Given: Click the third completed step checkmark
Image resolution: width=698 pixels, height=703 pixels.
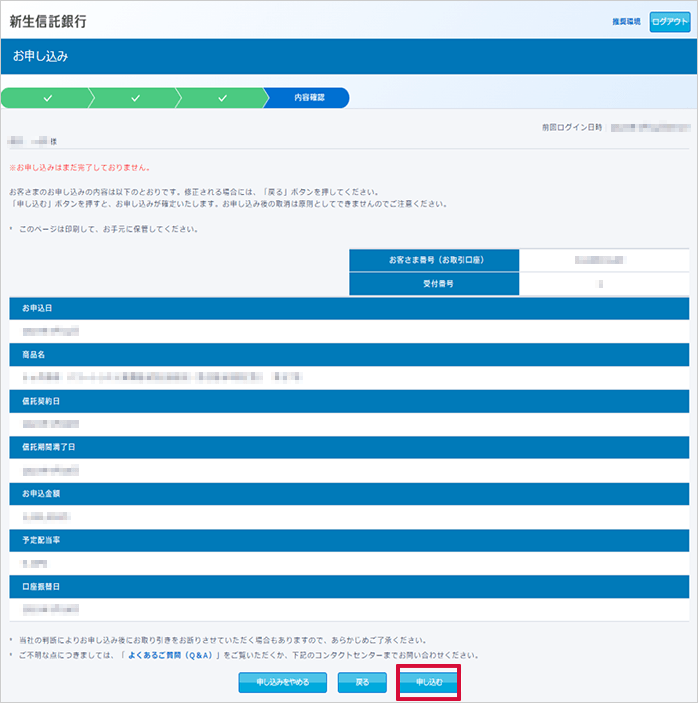Looking at the screenshot, I should click(x=222, y=98).
